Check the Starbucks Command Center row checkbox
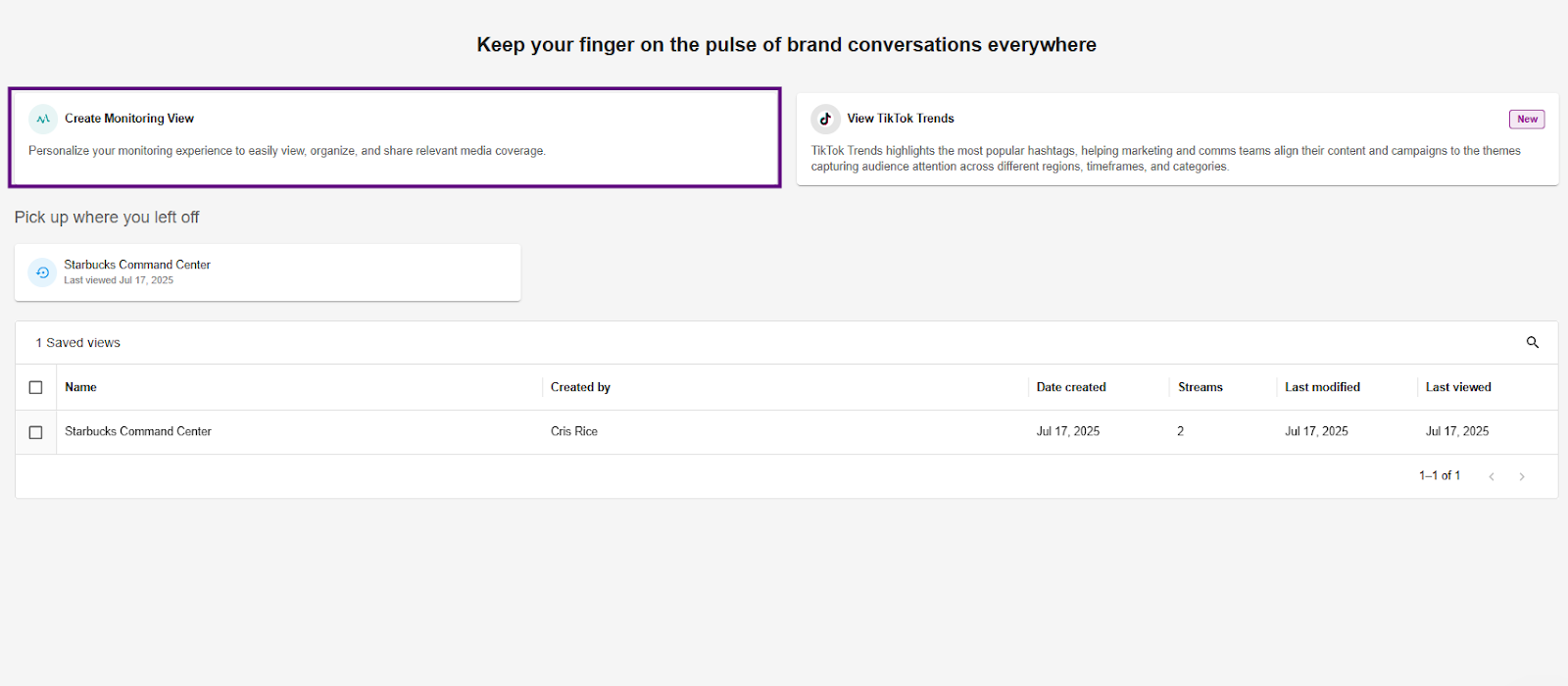 pos(36,432)
